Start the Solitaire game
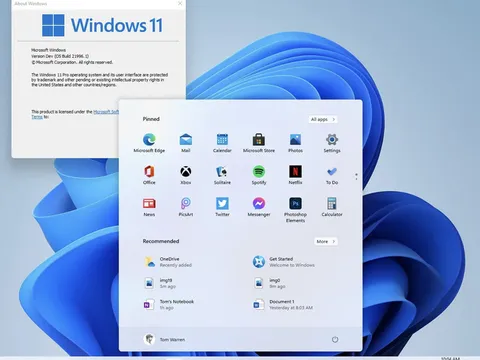 click(222, 175)
